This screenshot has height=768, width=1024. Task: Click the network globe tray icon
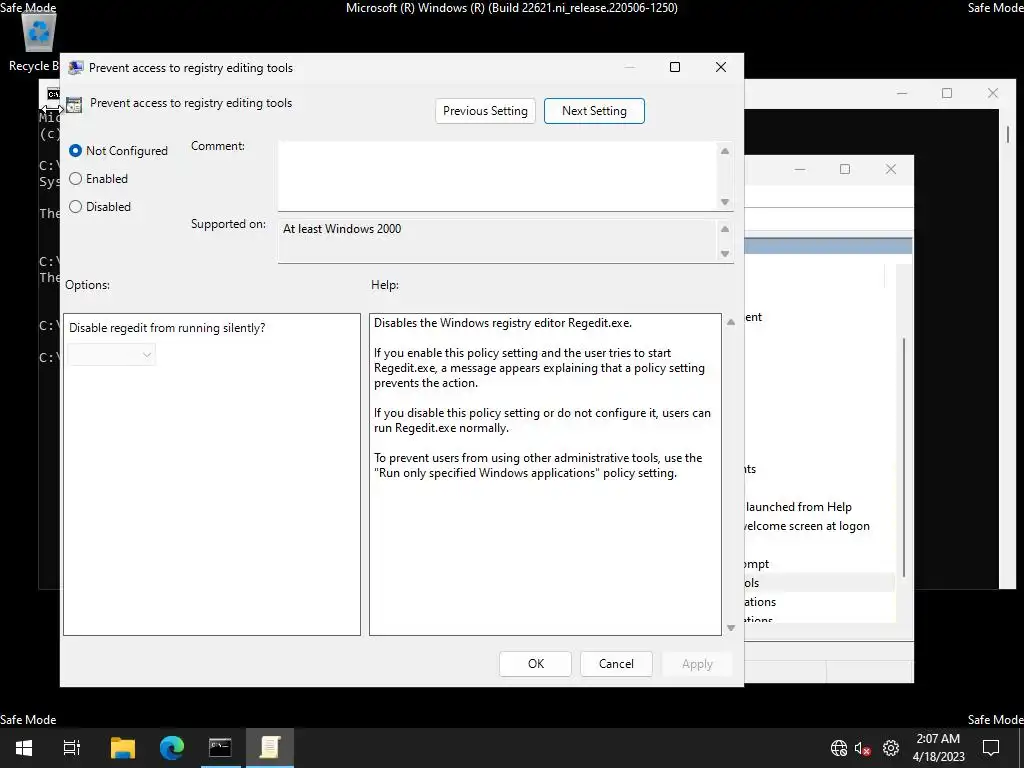coord(839,748)
